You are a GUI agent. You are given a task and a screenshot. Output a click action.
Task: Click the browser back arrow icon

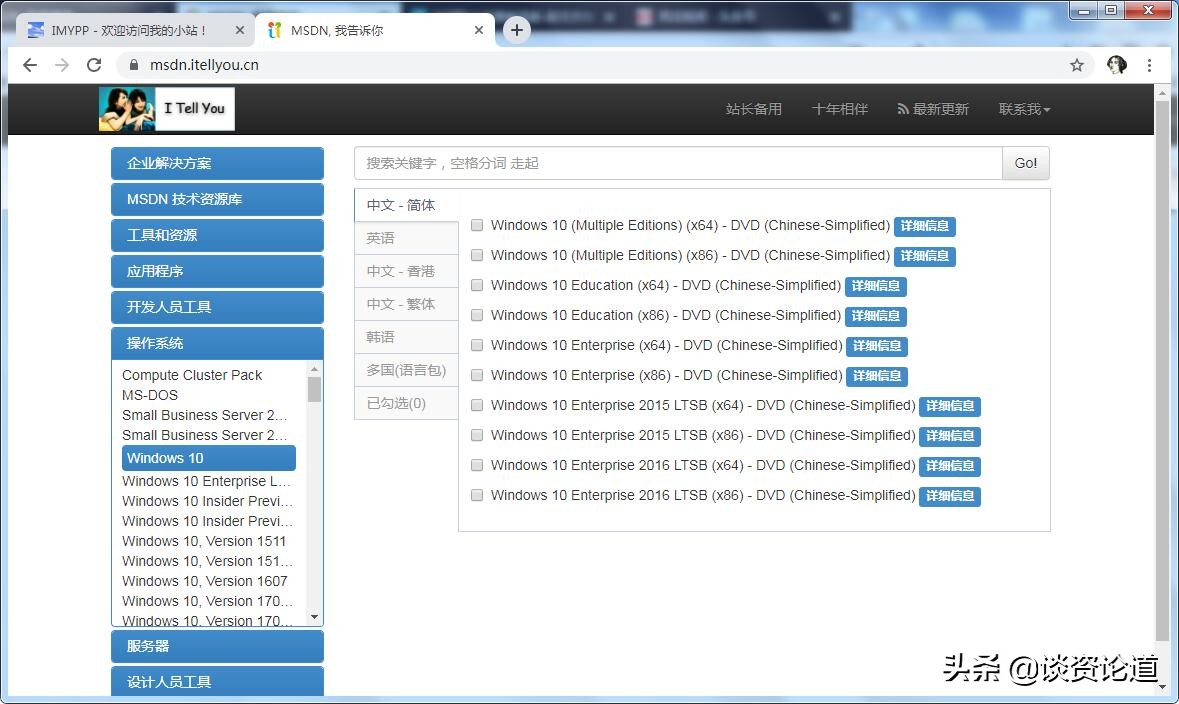[x=30, y=65]
